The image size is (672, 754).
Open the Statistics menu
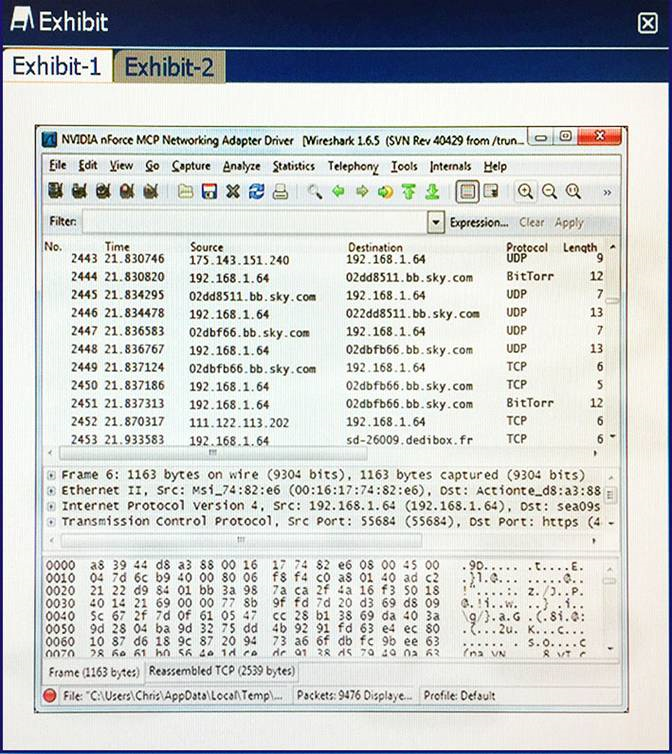tap(293, 166)
